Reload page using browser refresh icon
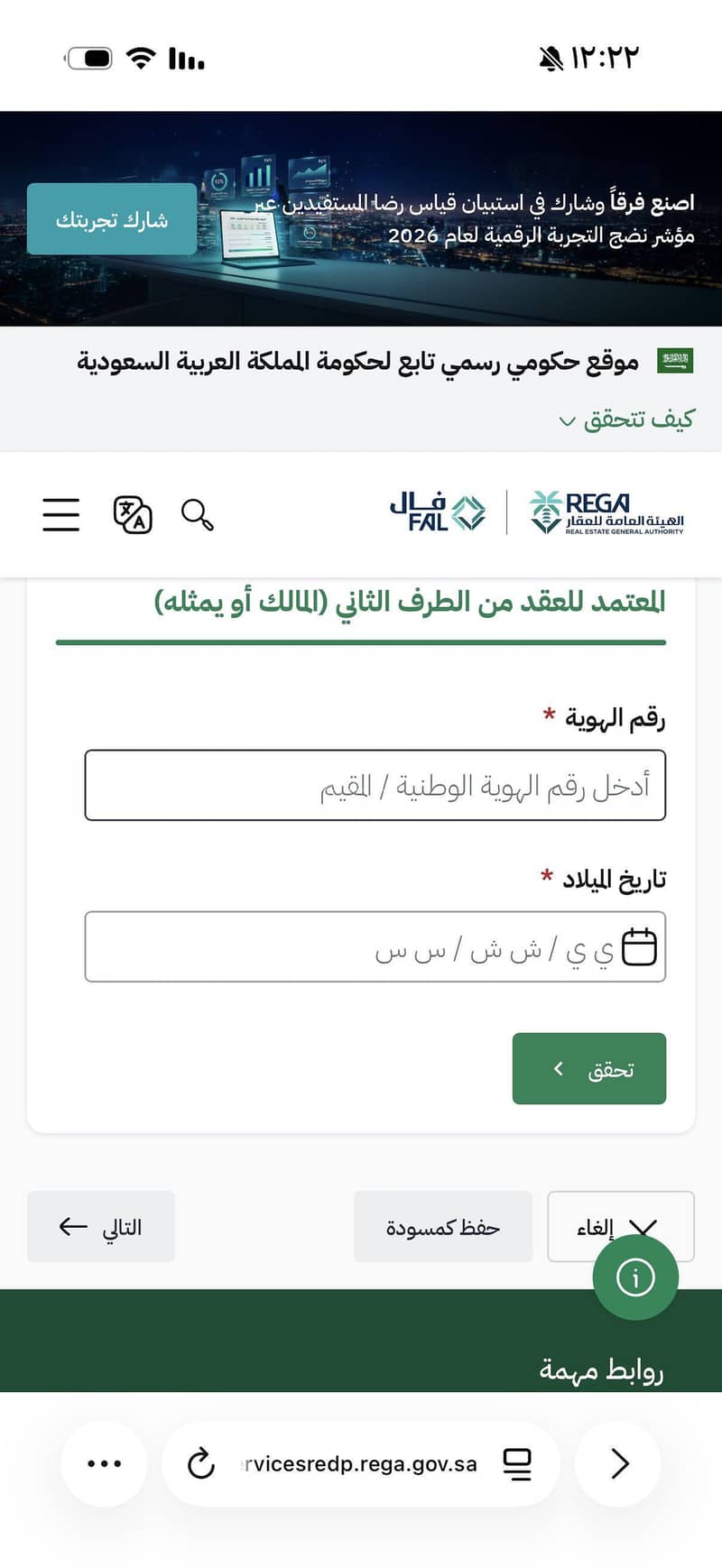This screenshot has width=722, height=1568. point(200,1463)
